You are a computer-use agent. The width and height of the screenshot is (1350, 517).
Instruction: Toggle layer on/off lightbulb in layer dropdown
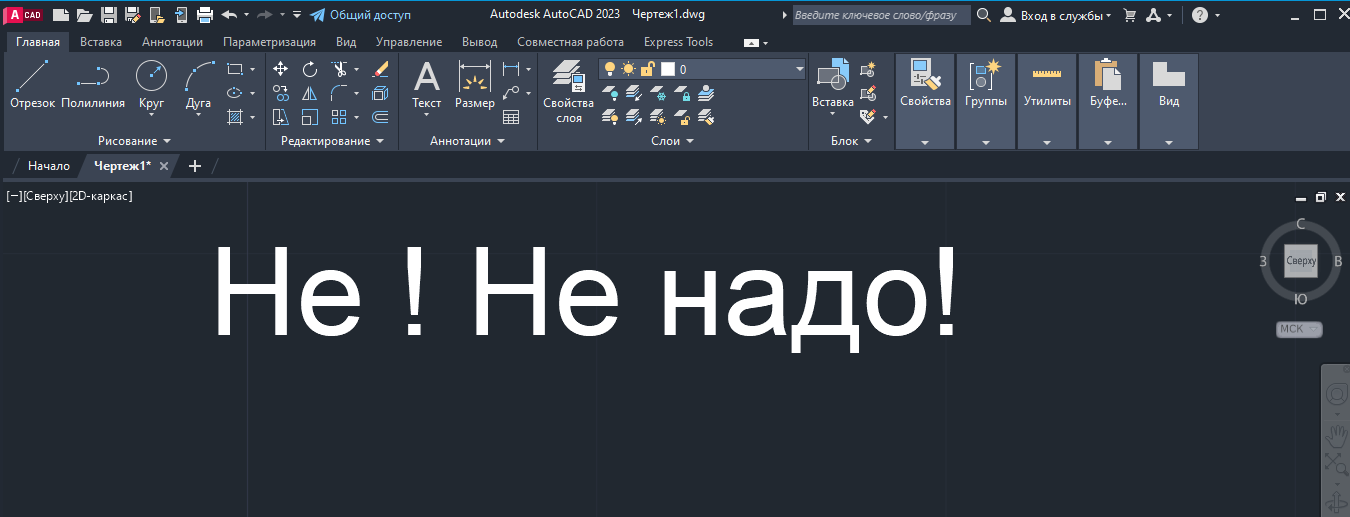click(x=610, y=69)
